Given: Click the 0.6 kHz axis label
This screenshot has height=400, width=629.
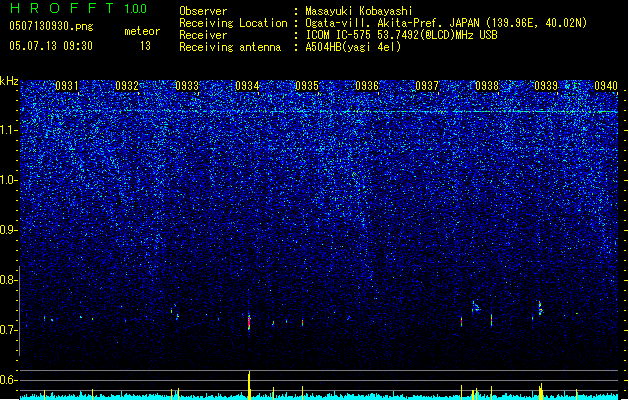Looking at the screenshot, I should [x=9, y=380].
